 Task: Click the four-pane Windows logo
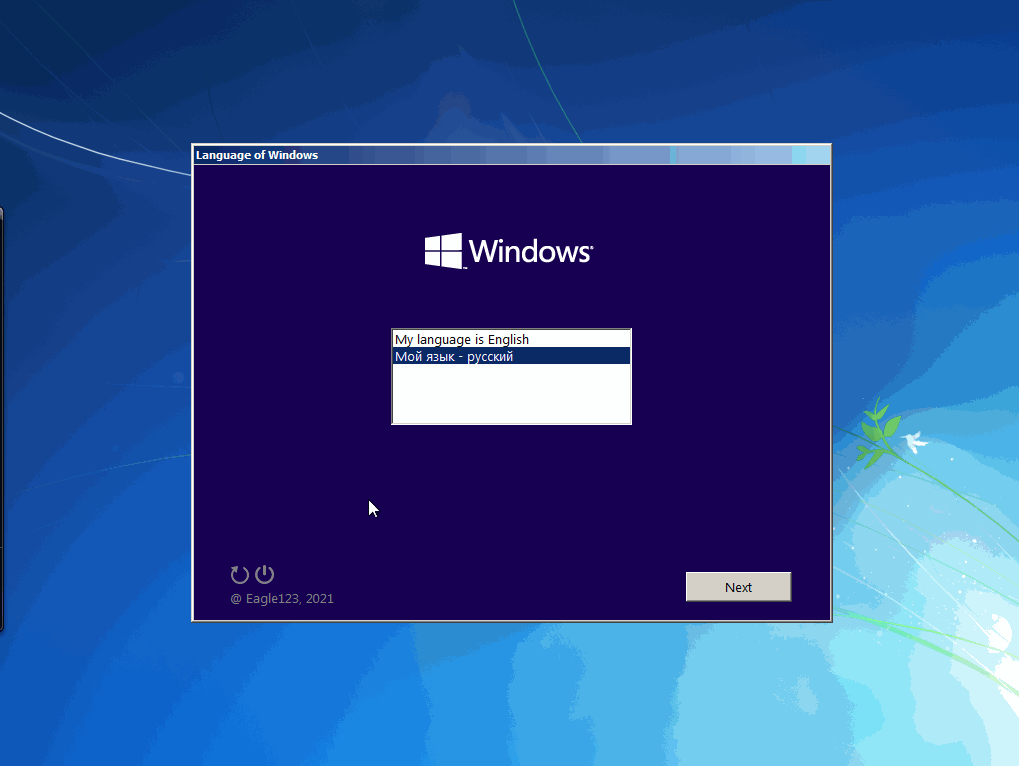pyautogui.click(x=443, y=250)
